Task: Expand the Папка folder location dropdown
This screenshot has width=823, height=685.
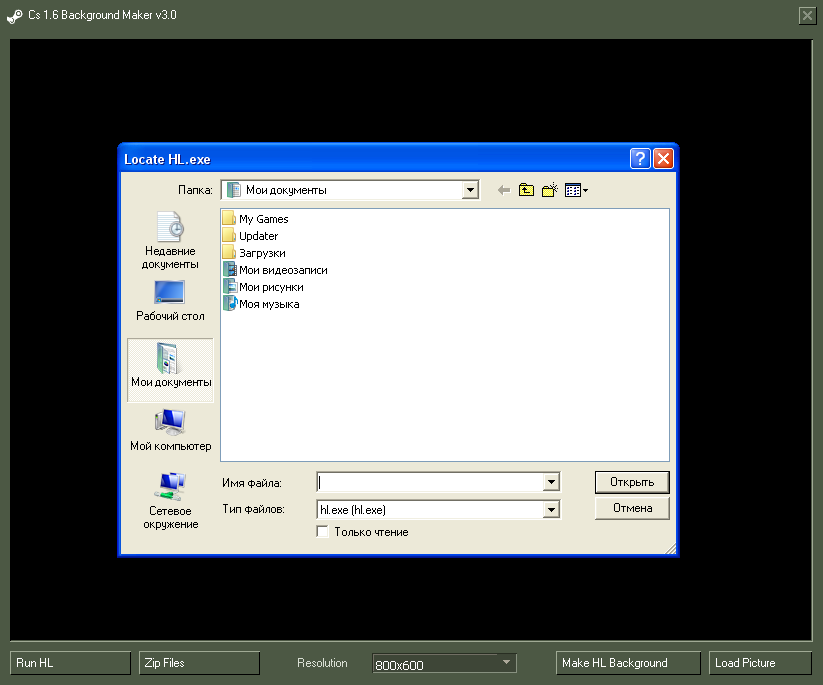Action: pos(470,190)
